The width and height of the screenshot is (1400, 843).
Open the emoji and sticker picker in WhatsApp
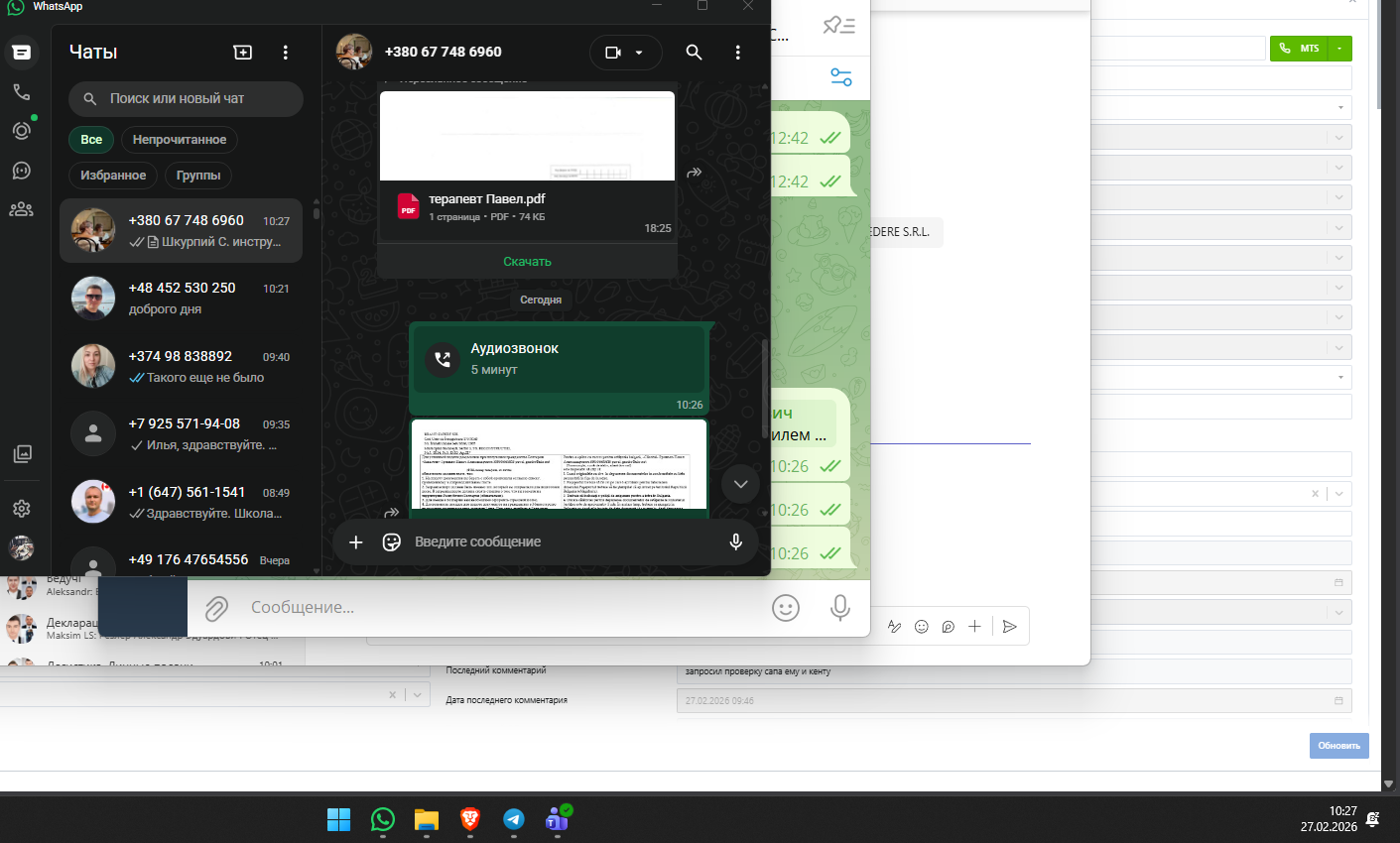392,542
